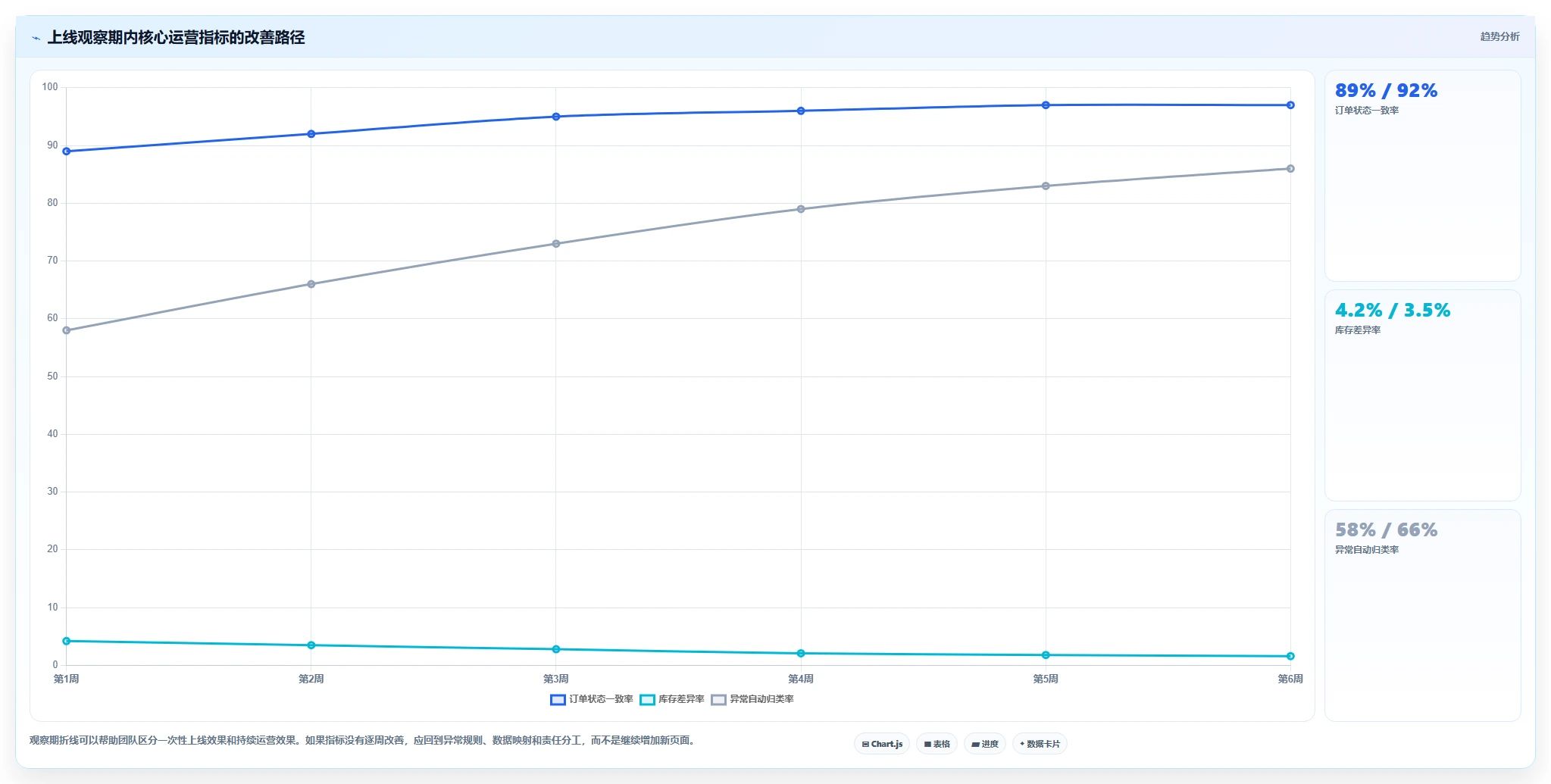Select the 第4周 point on the blue 订单状态一致率 line
Viewport: 1551px width, 784px height.
click(801, 111)
